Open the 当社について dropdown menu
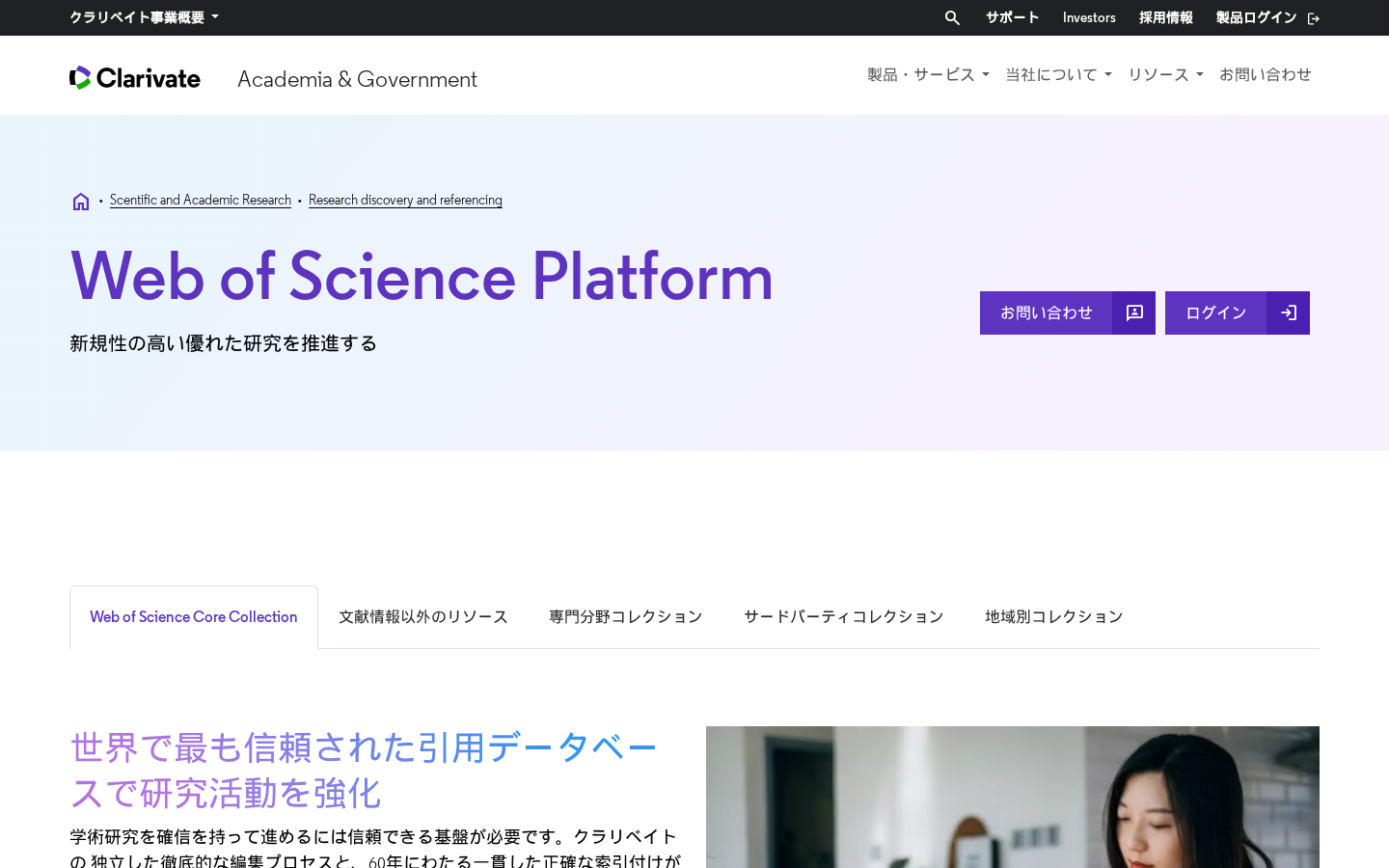This screenshot has width=1389, height=868. click(x=1058, y=74)
